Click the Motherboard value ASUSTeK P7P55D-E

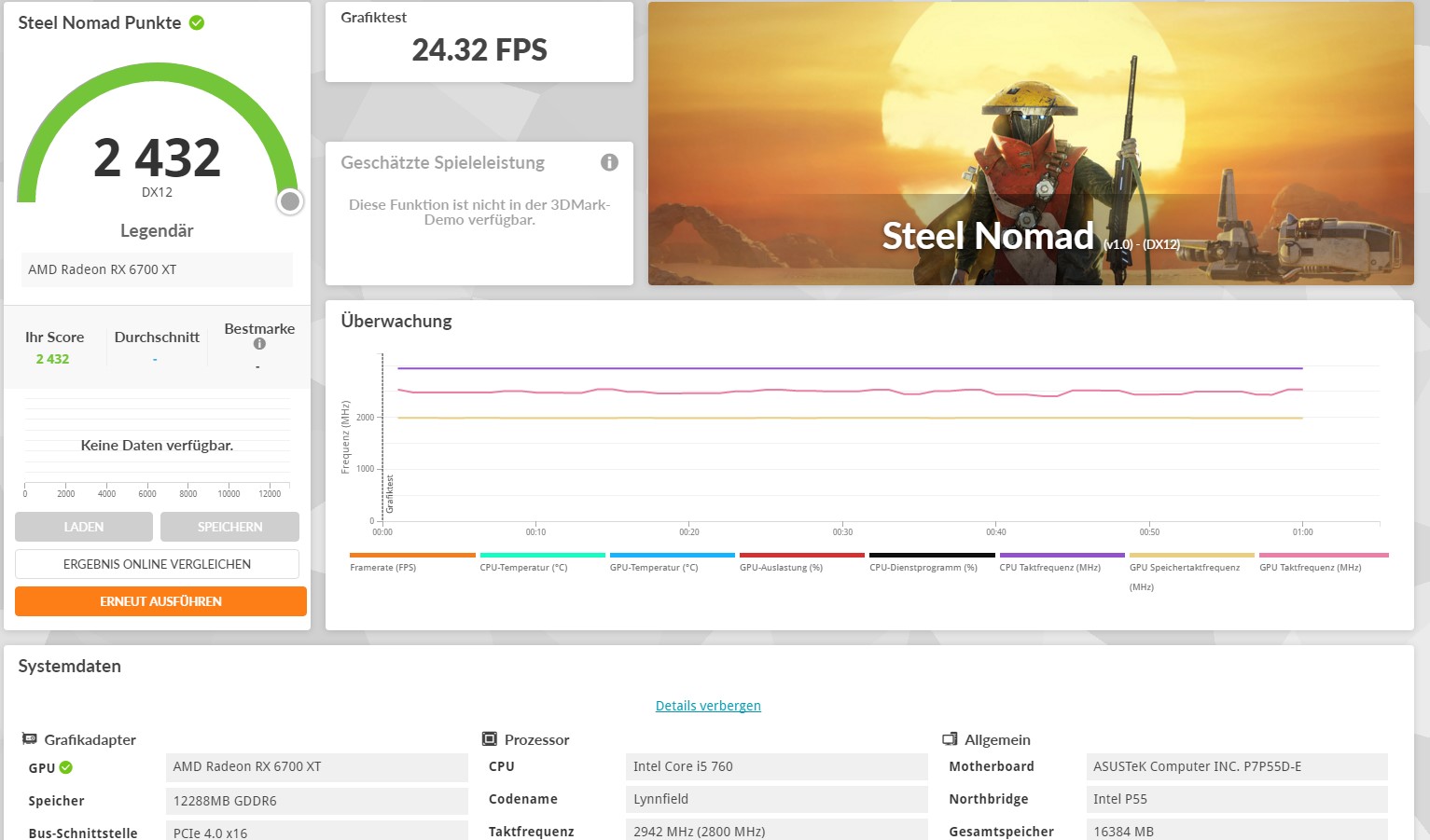pos(1237,766)
